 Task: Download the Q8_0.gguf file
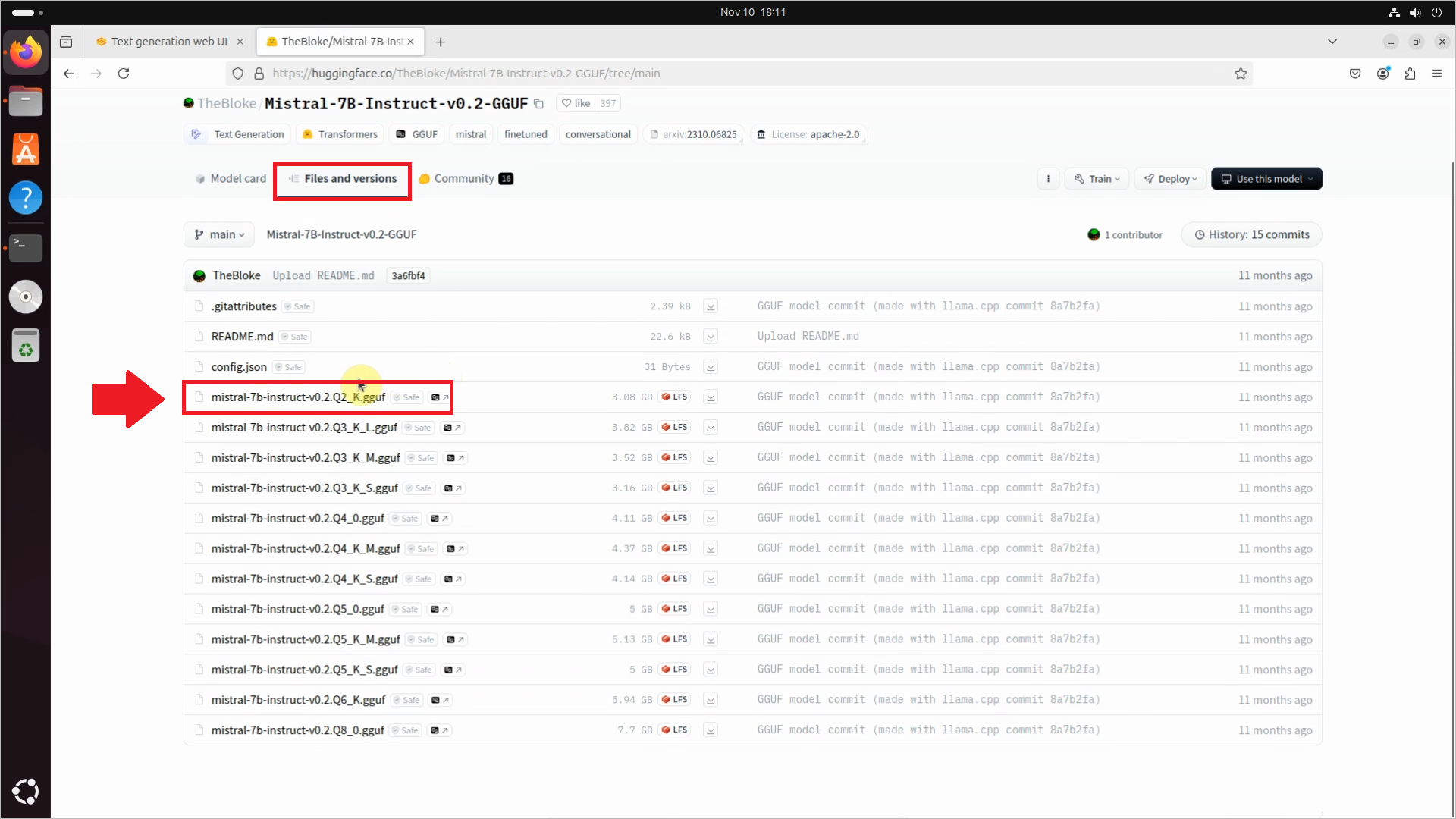[711, 730]
